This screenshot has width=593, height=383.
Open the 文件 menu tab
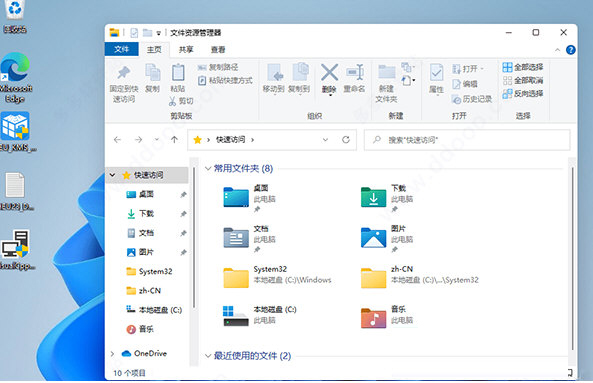(121, 49)
